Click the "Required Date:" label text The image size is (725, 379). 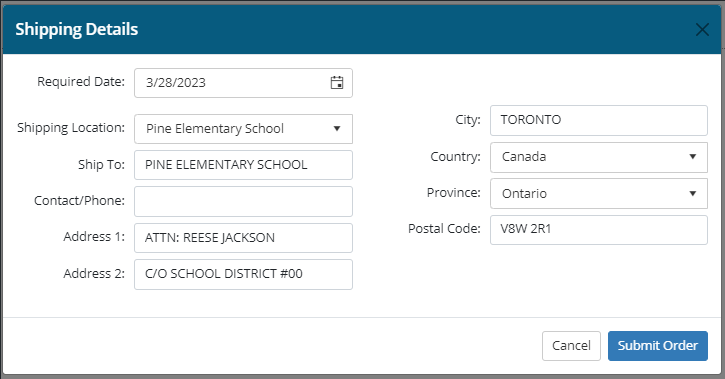tap(81, 82)
